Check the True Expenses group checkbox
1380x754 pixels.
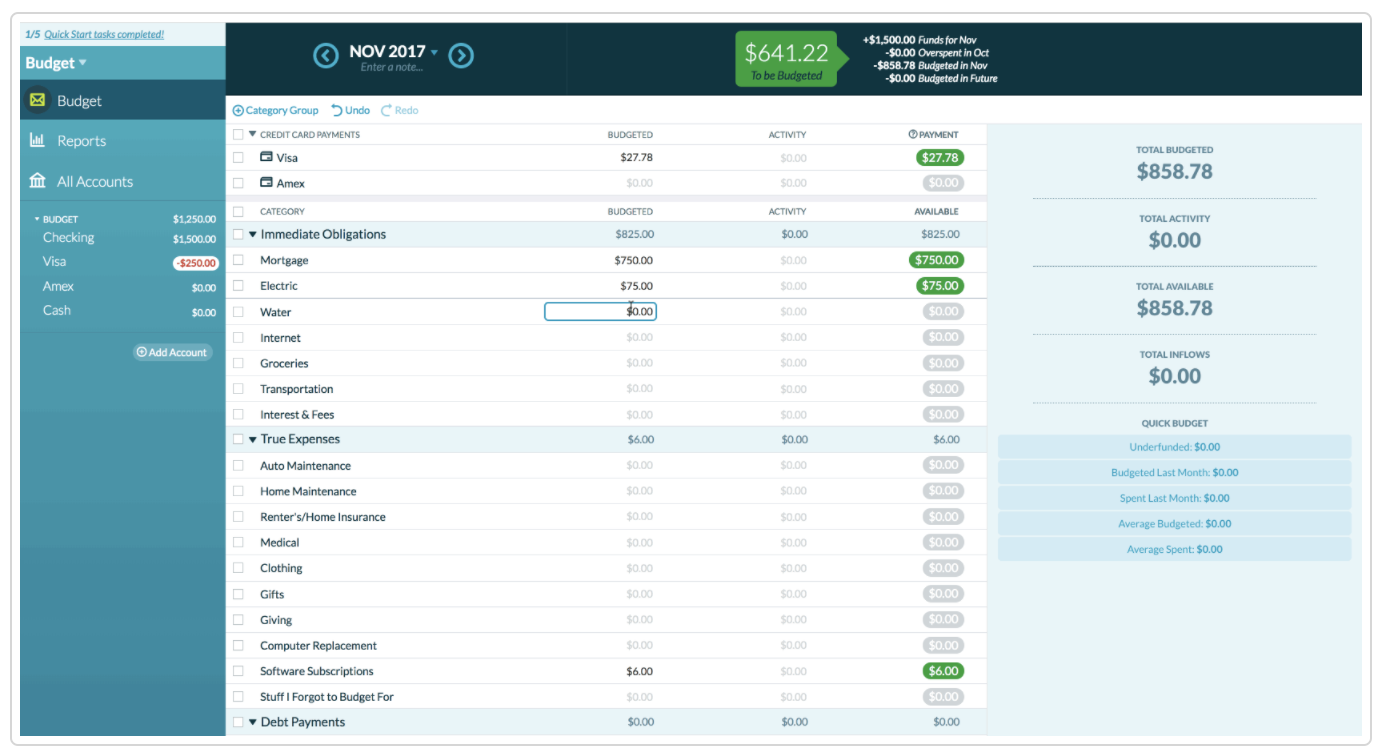[238, 440]
